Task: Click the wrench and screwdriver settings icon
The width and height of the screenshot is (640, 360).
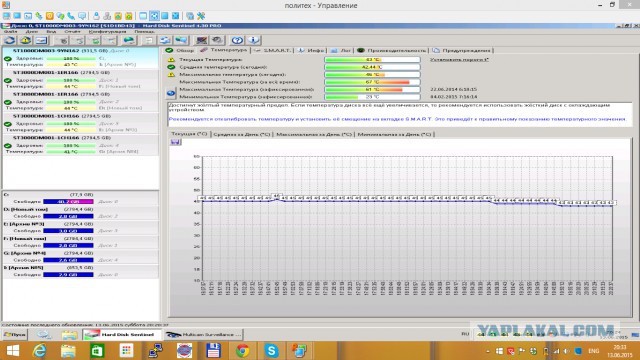Action: pyautogui.click(x=201, y=16)
